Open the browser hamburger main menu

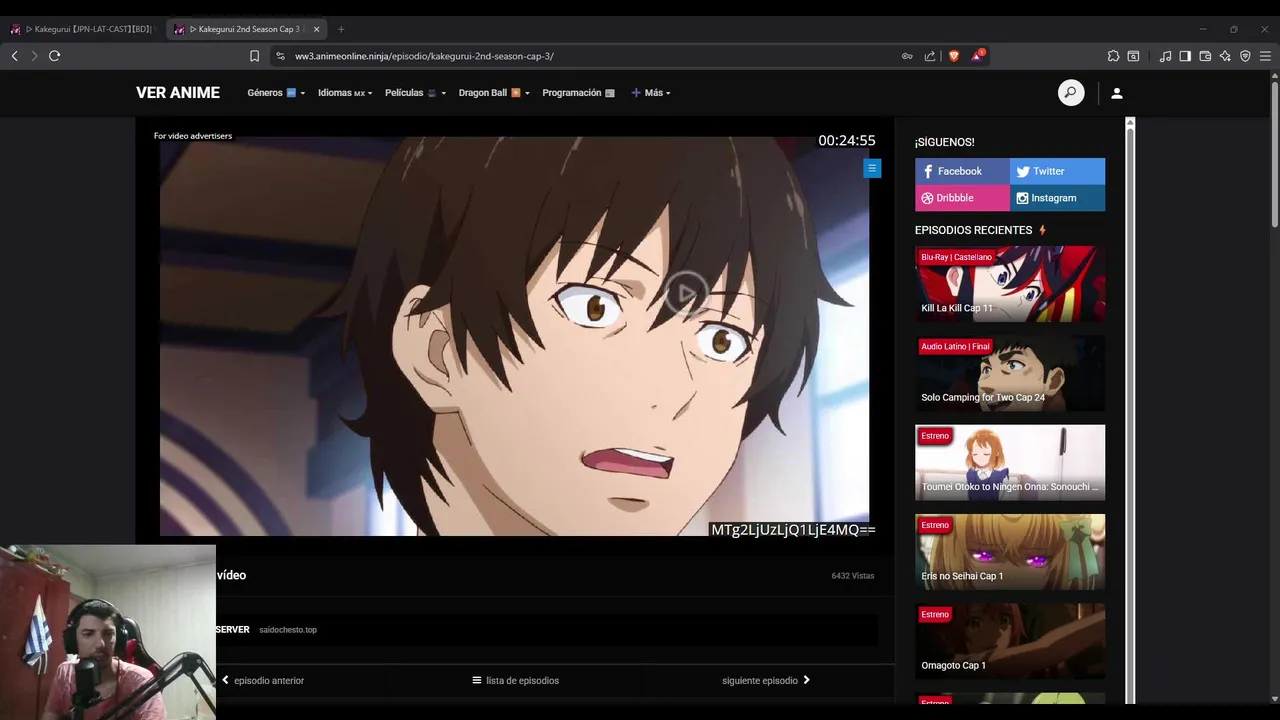(1265, 56)
